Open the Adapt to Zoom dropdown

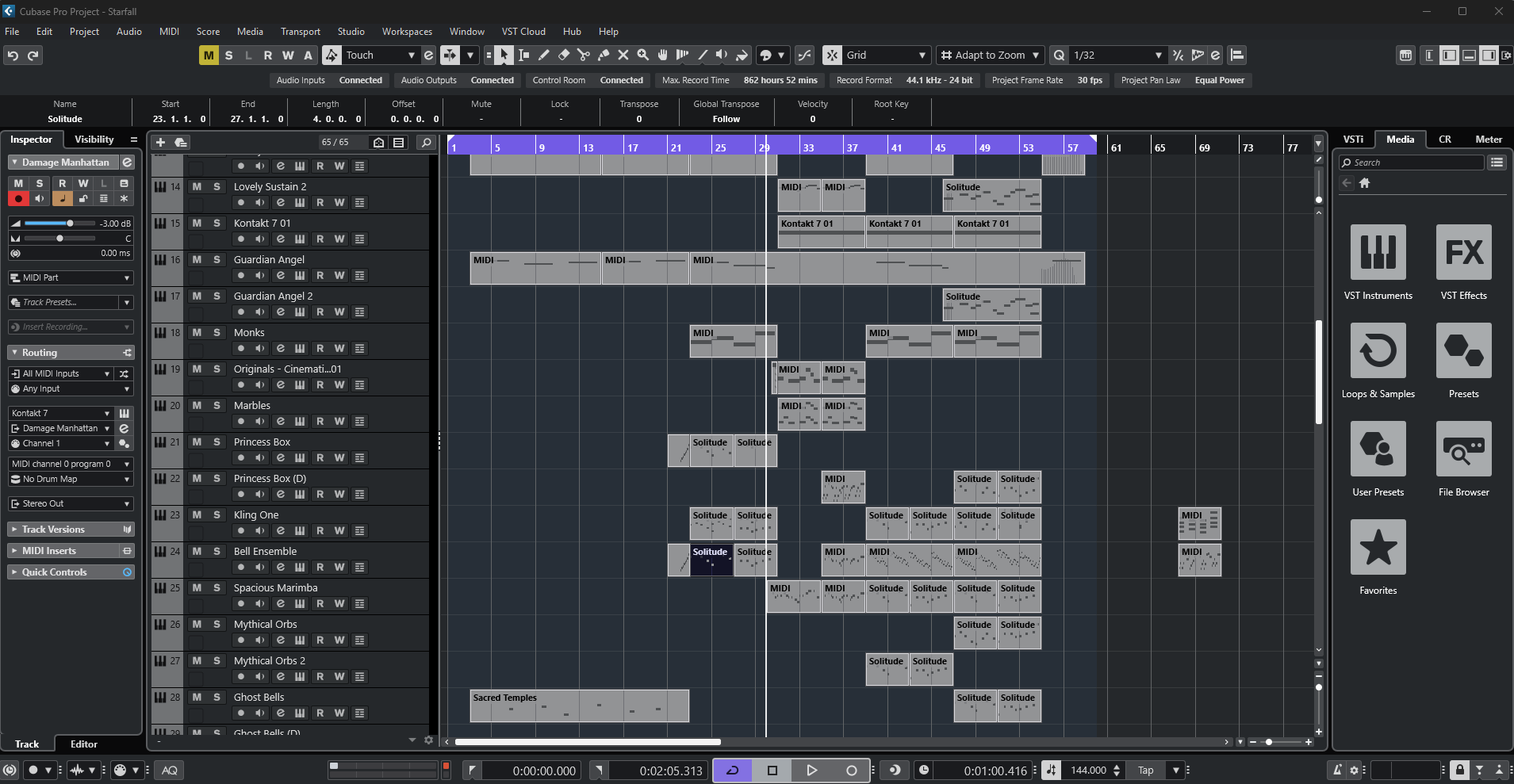click(989, 55)
